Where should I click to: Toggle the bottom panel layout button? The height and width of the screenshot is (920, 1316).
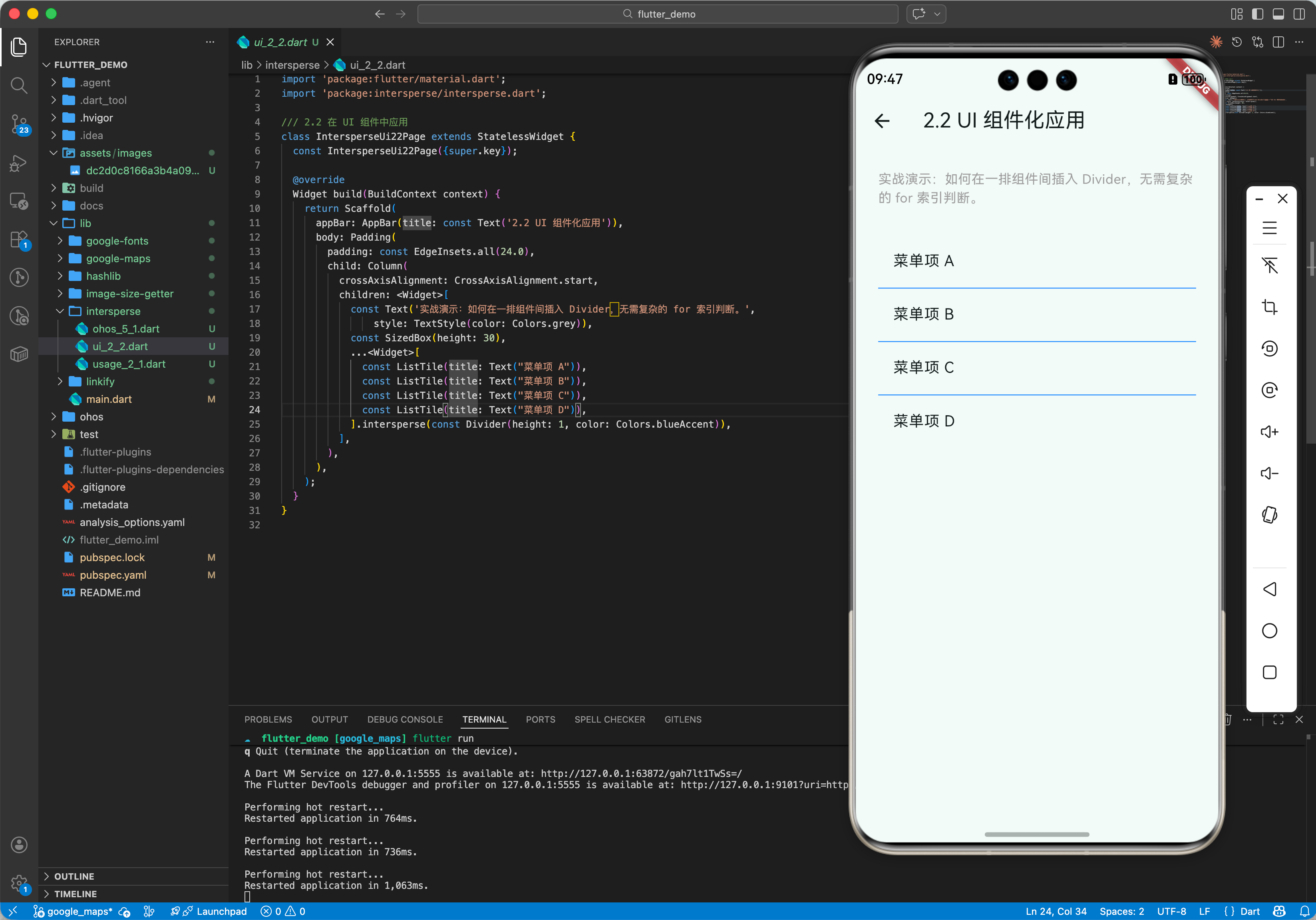(1278, 14)
